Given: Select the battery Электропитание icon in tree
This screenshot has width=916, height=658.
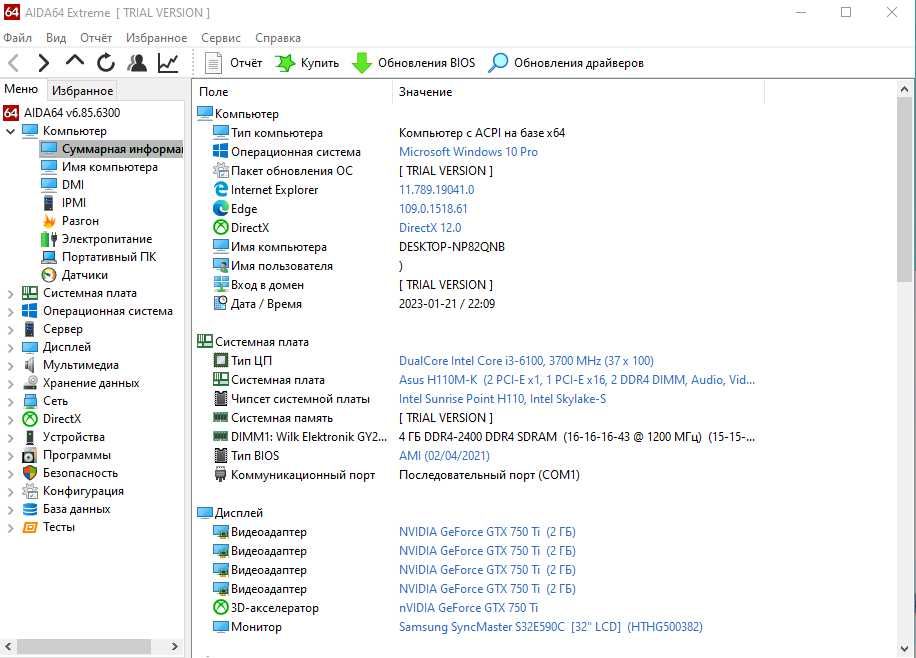Looking at the screenshot, I should click(x=49, y=239).
